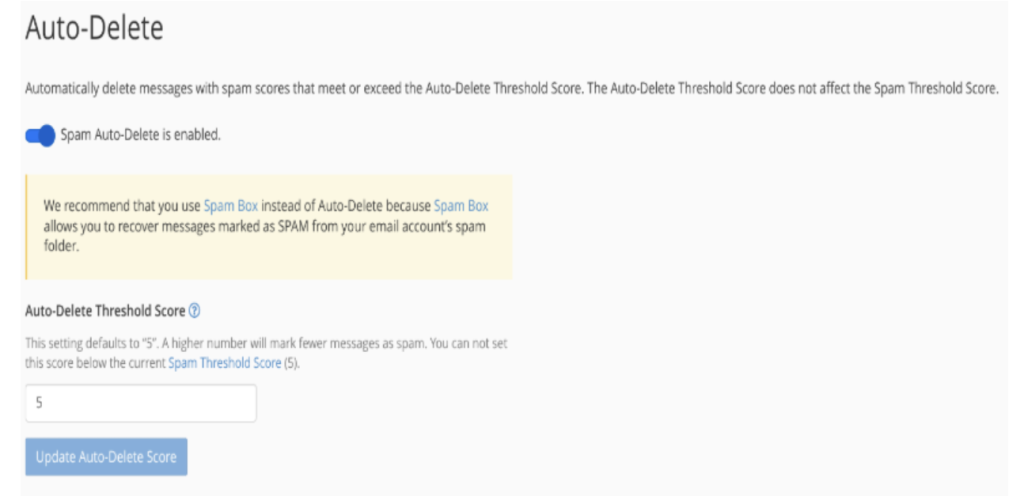Viewport: 1024px width, 500px height.
Task: Open the first Spam Box link after "you use"
Action: [x=231, y=206]
